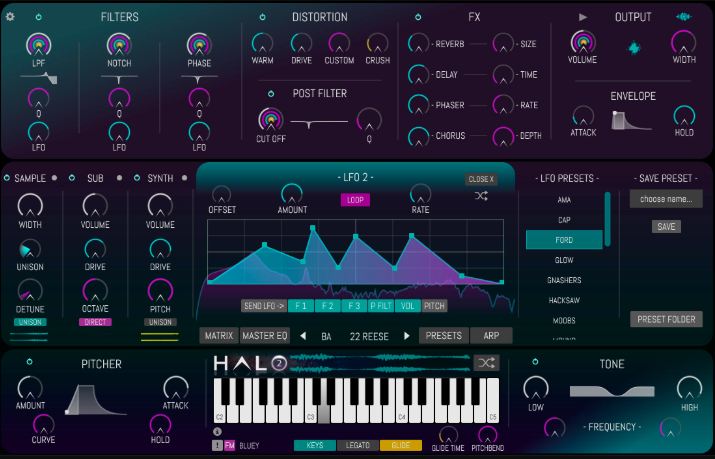Enable the Glide mode button

click(401, 445)
